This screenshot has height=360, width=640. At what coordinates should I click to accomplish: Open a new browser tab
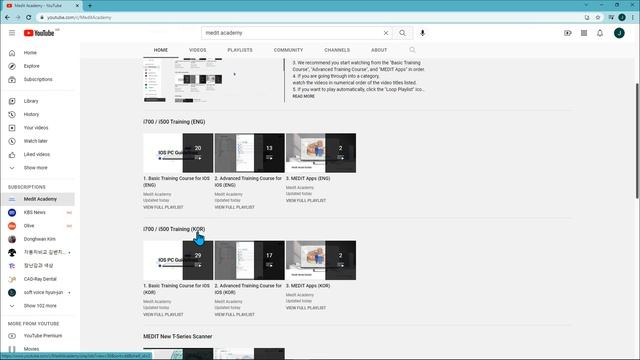click(x=90, y=6)
